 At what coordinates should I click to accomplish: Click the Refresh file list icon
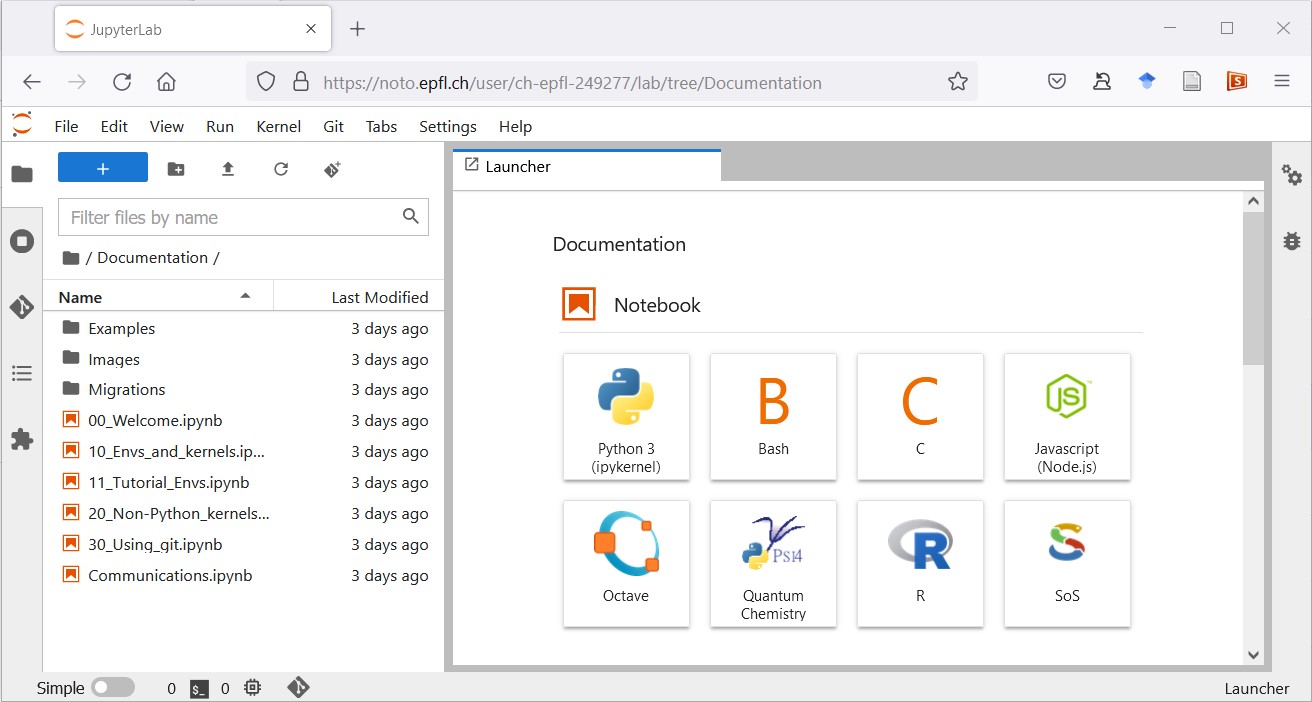[x=281, y=168]
